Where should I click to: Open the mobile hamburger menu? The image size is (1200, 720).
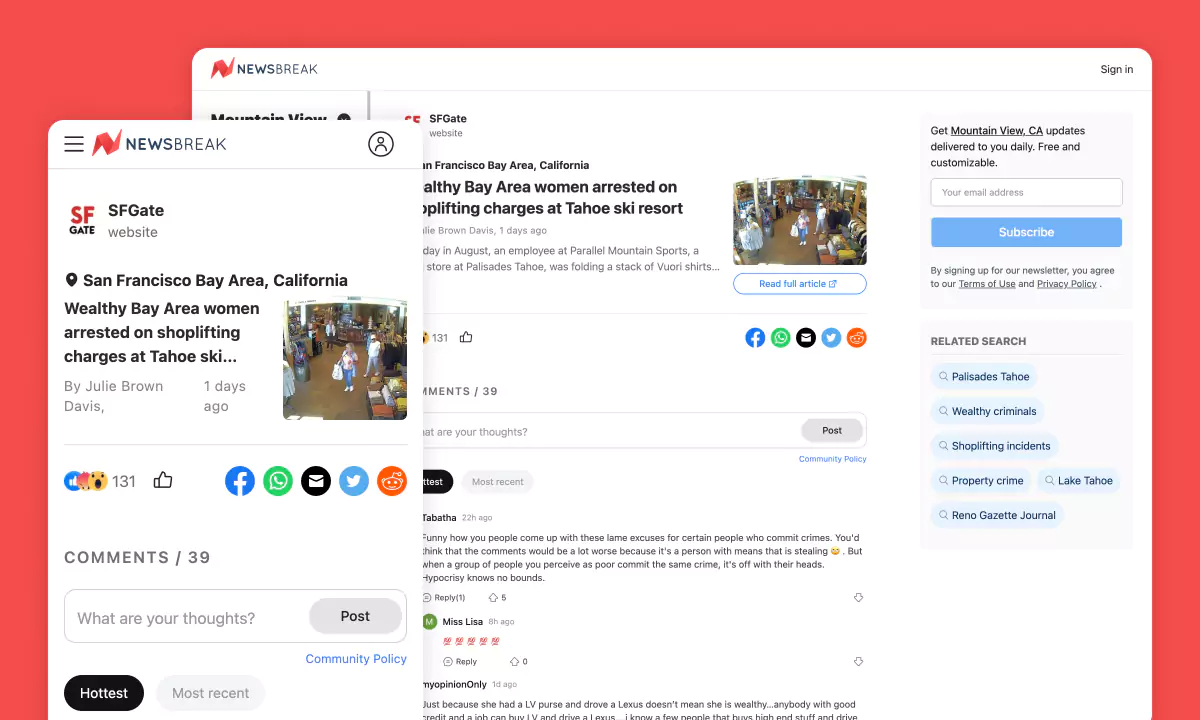point(74,144)
